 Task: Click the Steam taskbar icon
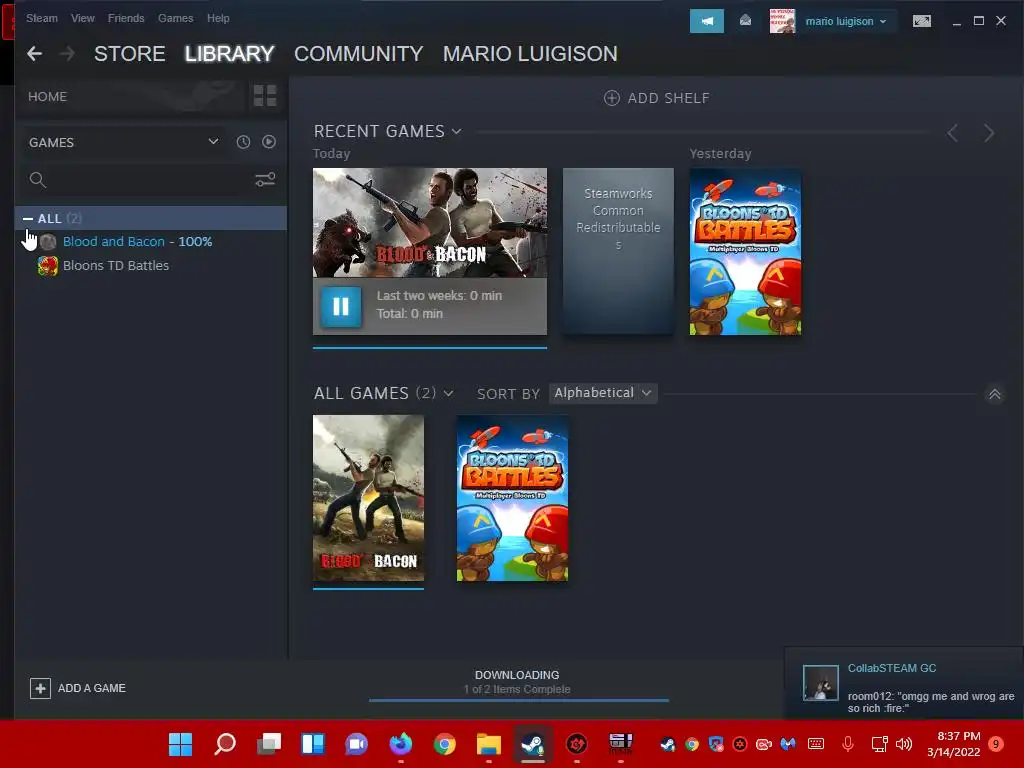coord(533,744)
